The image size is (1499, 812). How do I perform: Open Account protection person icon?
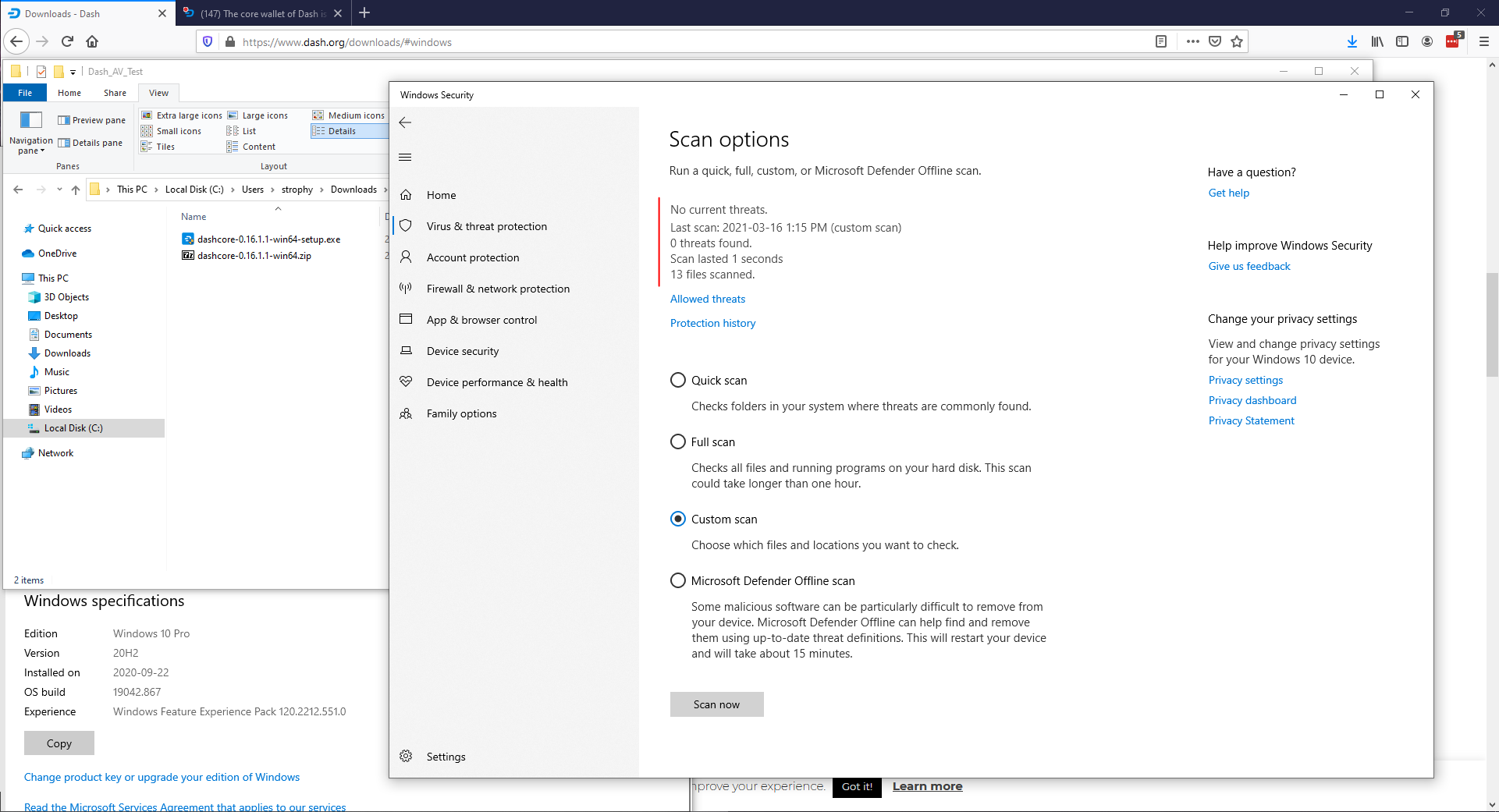[x=406, y=257]
